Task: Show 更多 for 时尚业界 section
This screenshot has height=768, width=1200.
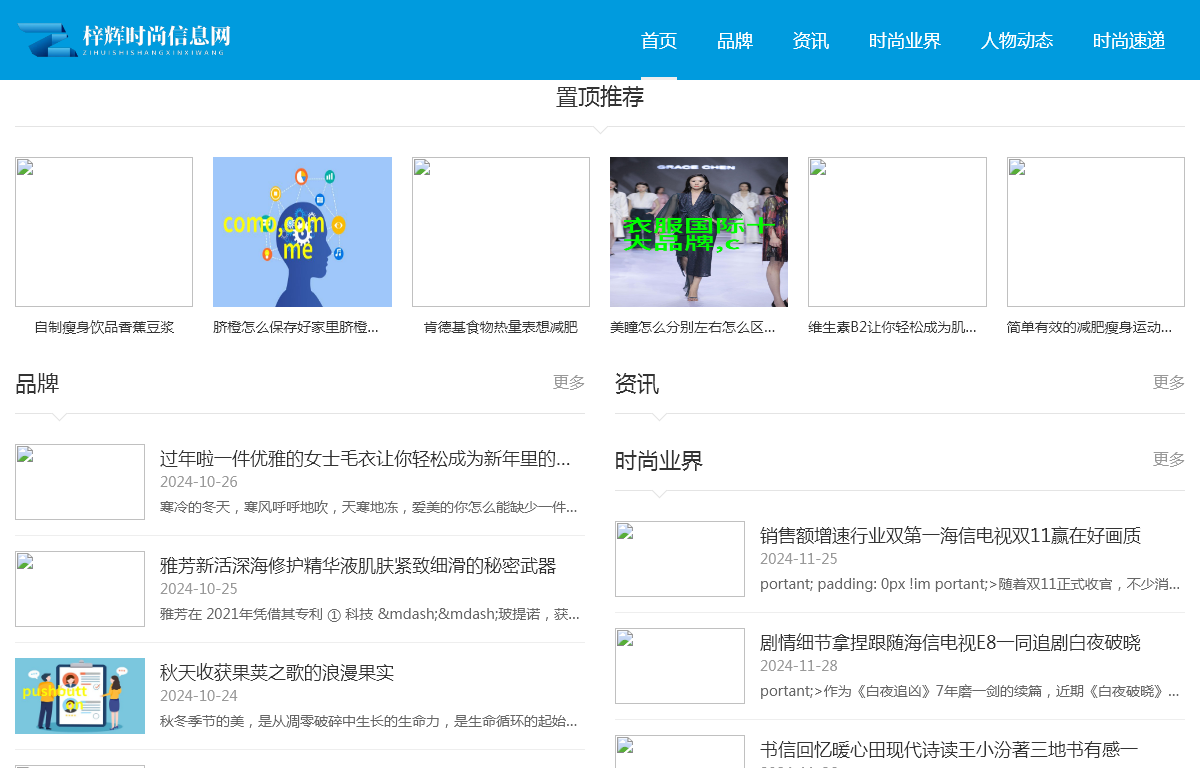Action: tap(1169, 459)
